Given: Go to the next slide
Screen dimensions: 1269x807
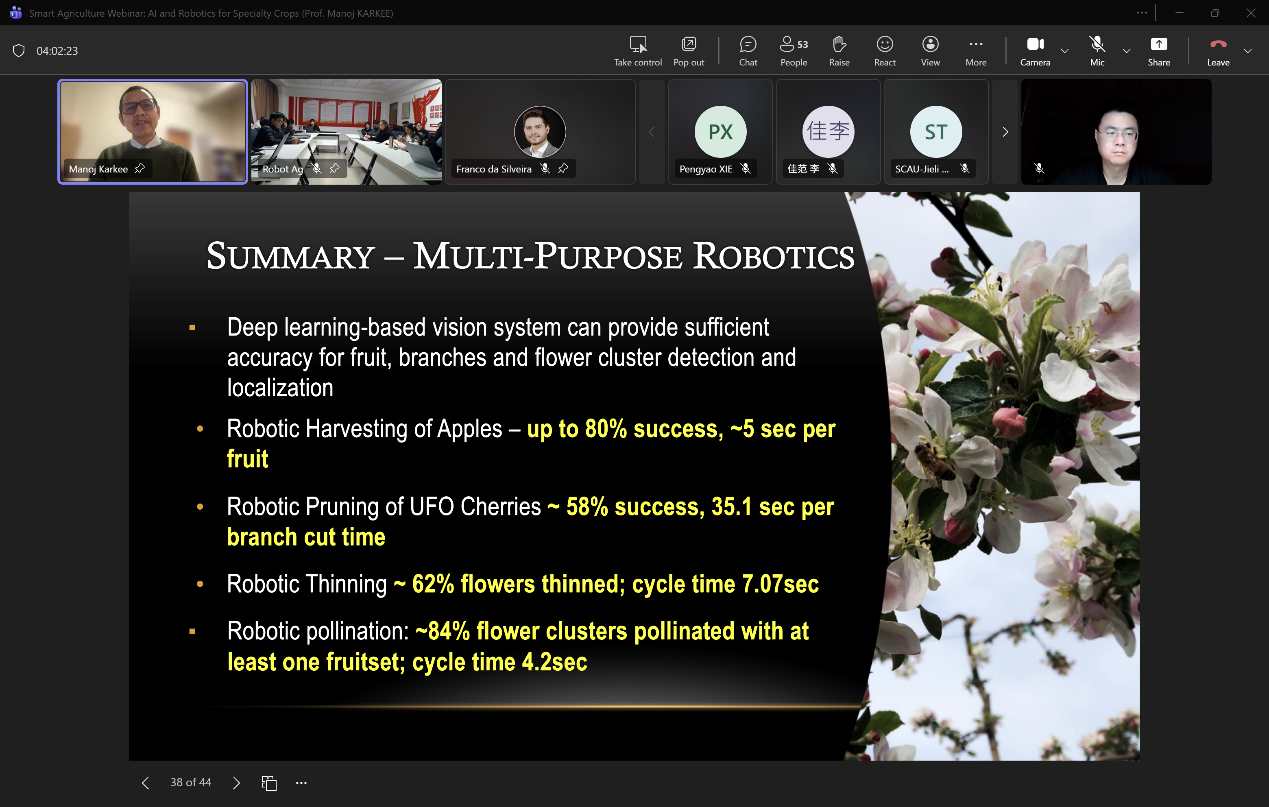Looking at the screenshot, I should pos(236,783).
